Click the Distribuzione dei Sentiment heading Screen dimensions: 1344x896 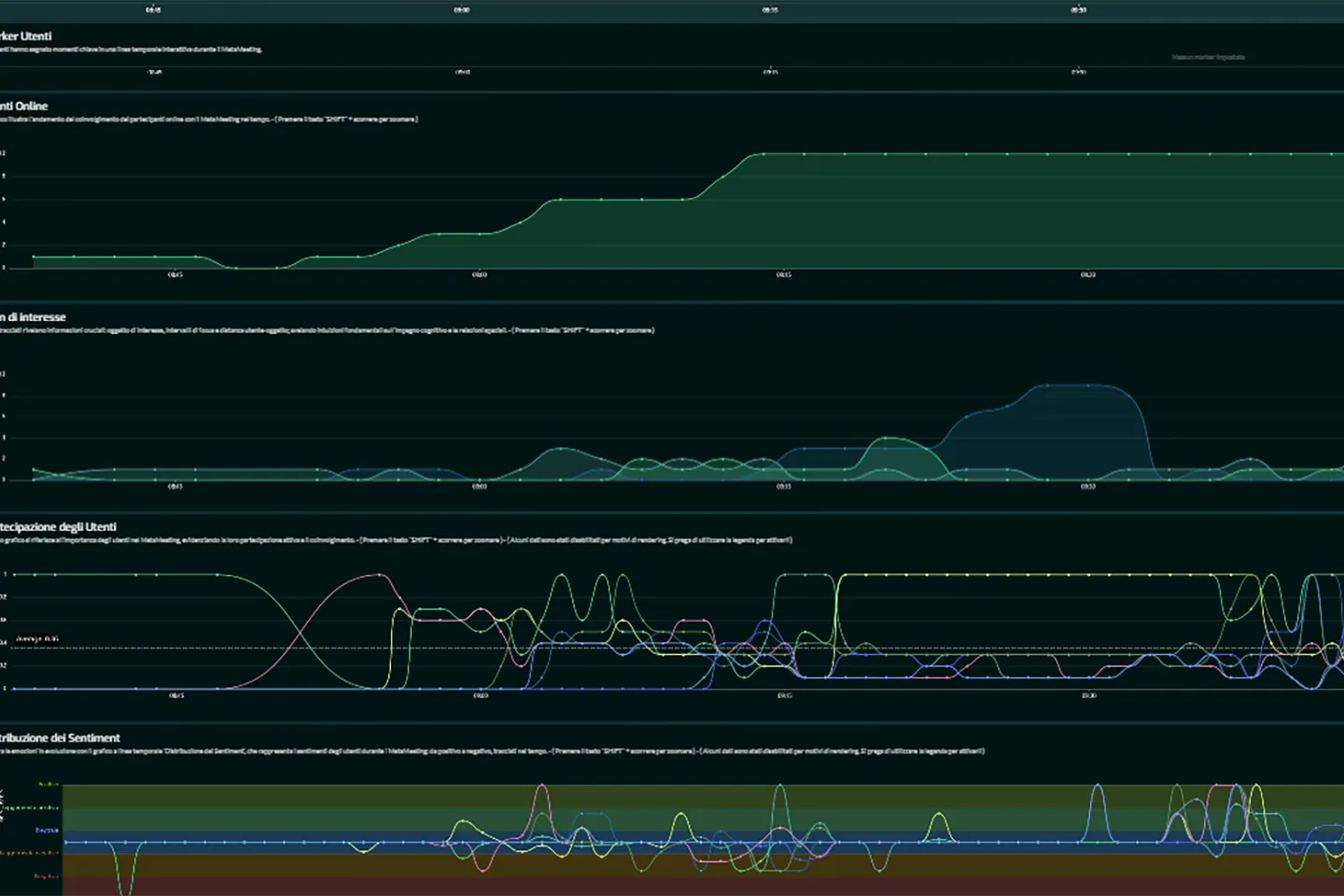pyautogui.click(x=60, y=738)
